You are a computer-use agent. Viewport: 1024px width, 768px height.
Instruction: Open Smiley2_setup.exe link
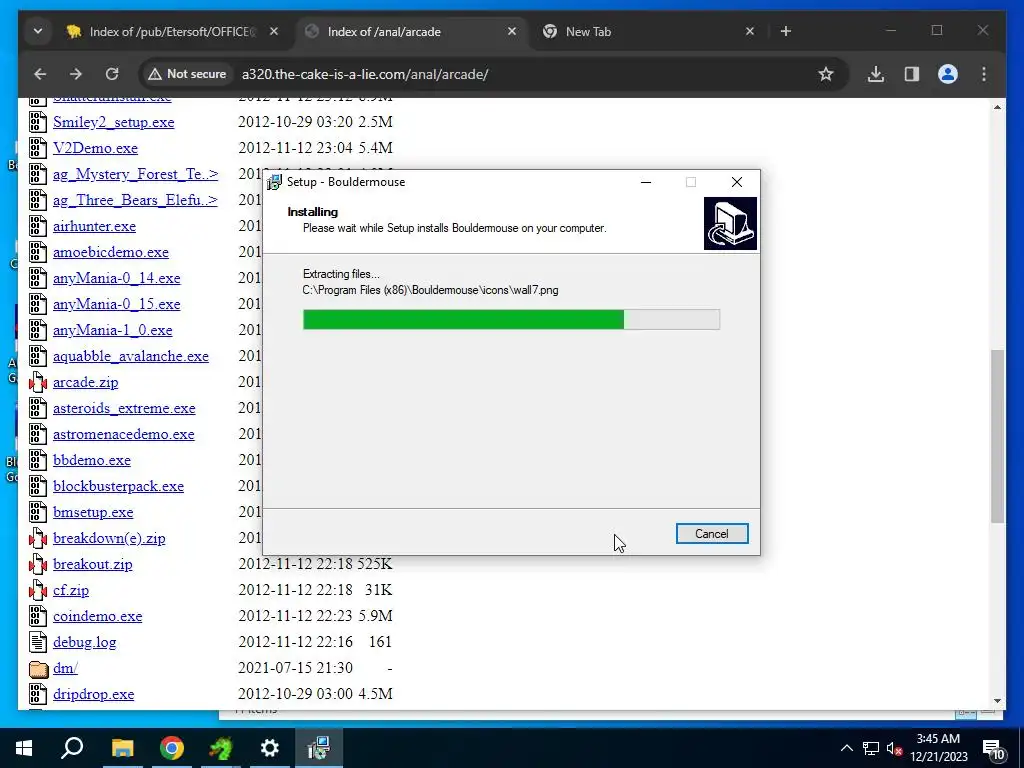[x=114, y=122]
